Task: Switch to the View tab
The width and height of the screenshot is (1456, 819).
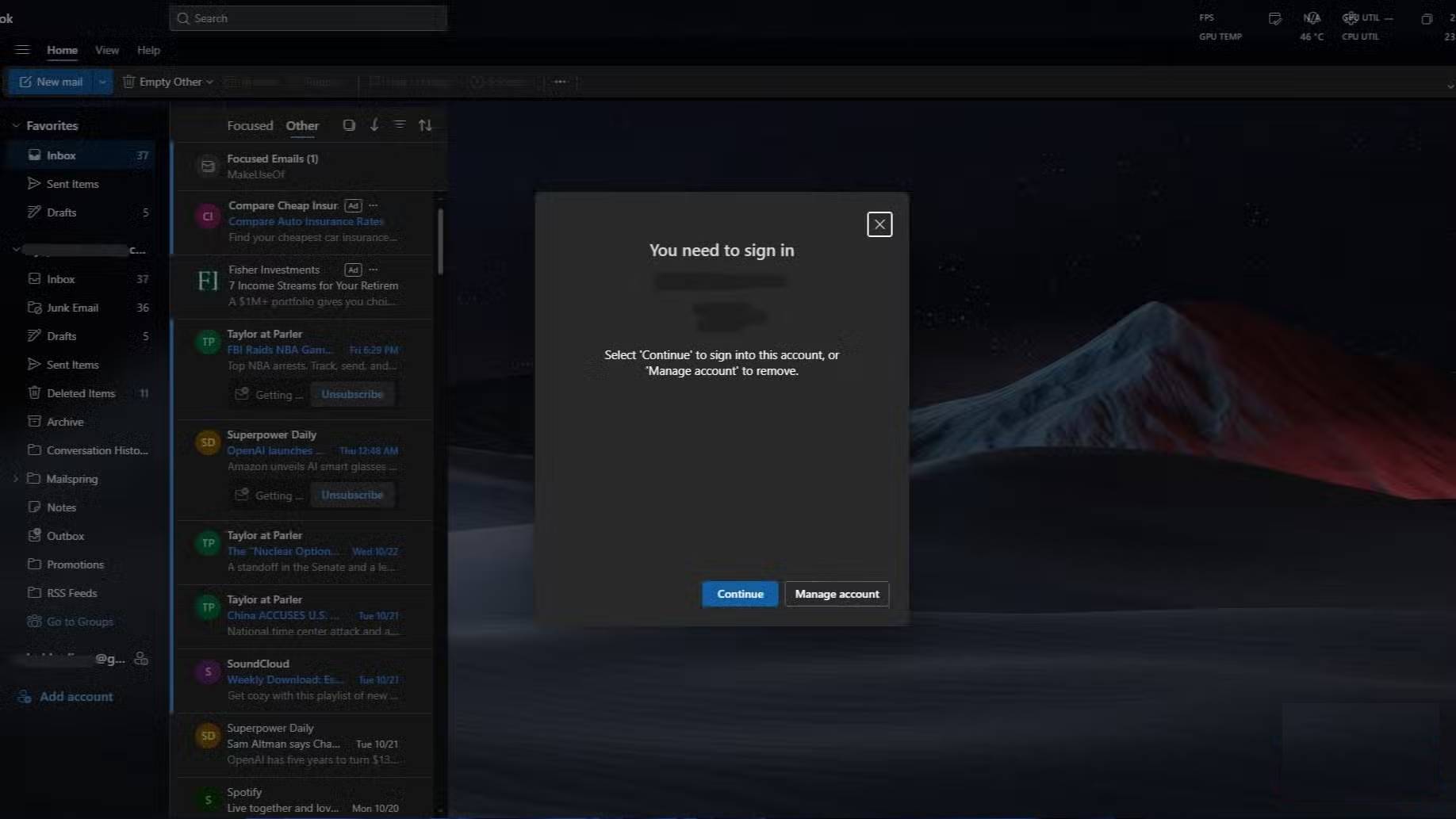Action: [107, 50]
